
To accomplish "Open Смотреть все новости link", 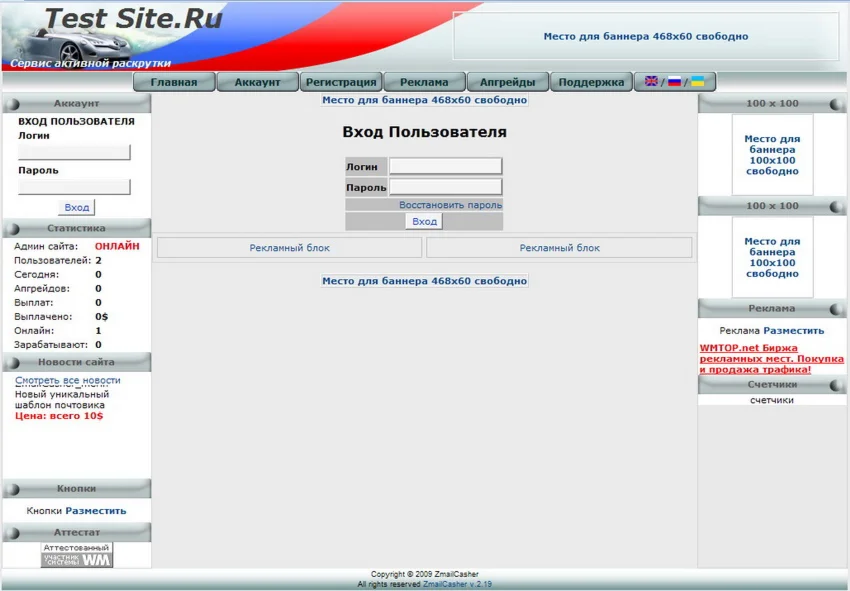I will (68, 380).
